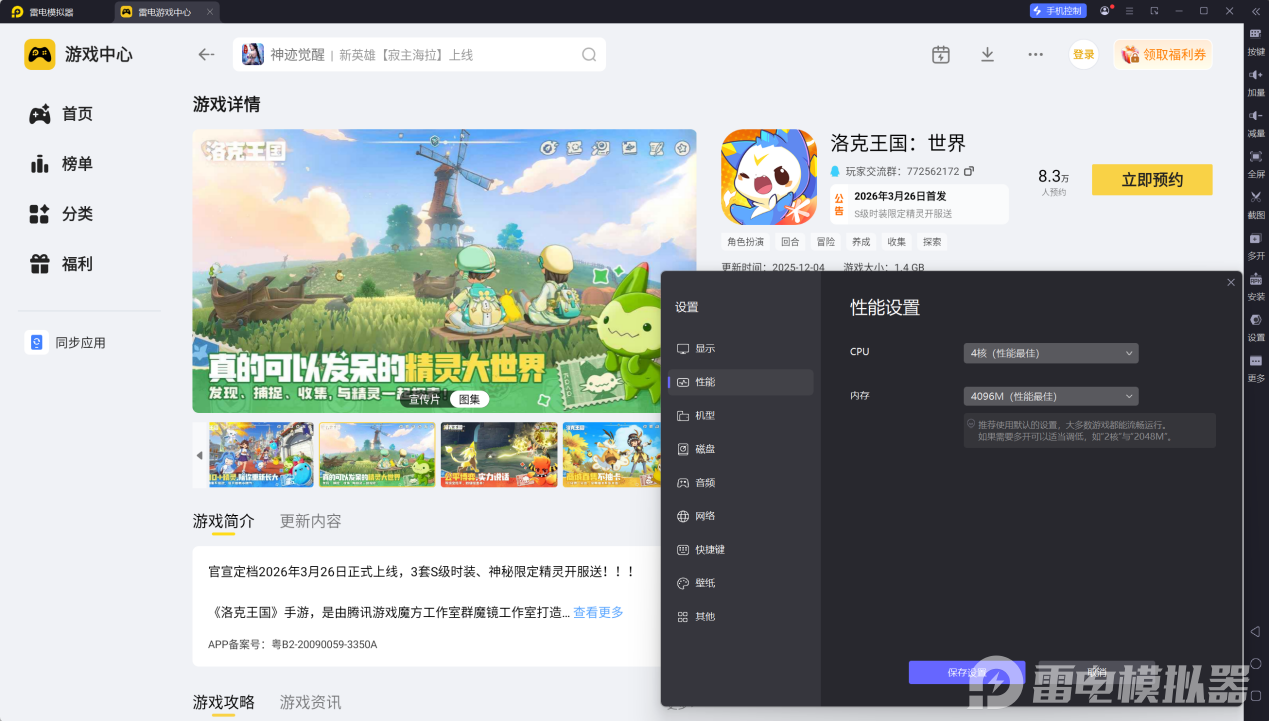Image resolution: width=1269 pixels, height=721 pixels.
Task: Open 其他 other settings
Action: [741, 617]
